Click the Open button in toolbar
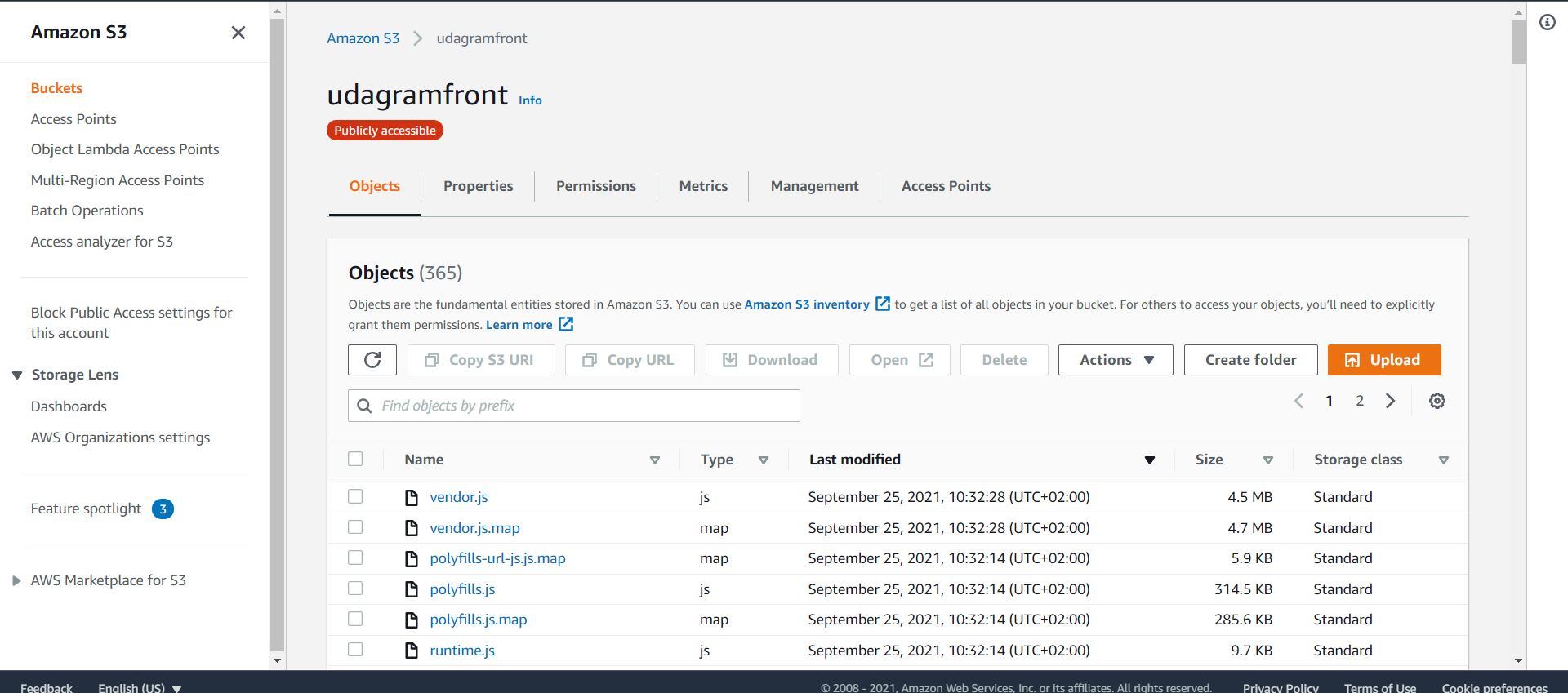The width and height of the screenshot is (1568, 693). tap(900, 360)
